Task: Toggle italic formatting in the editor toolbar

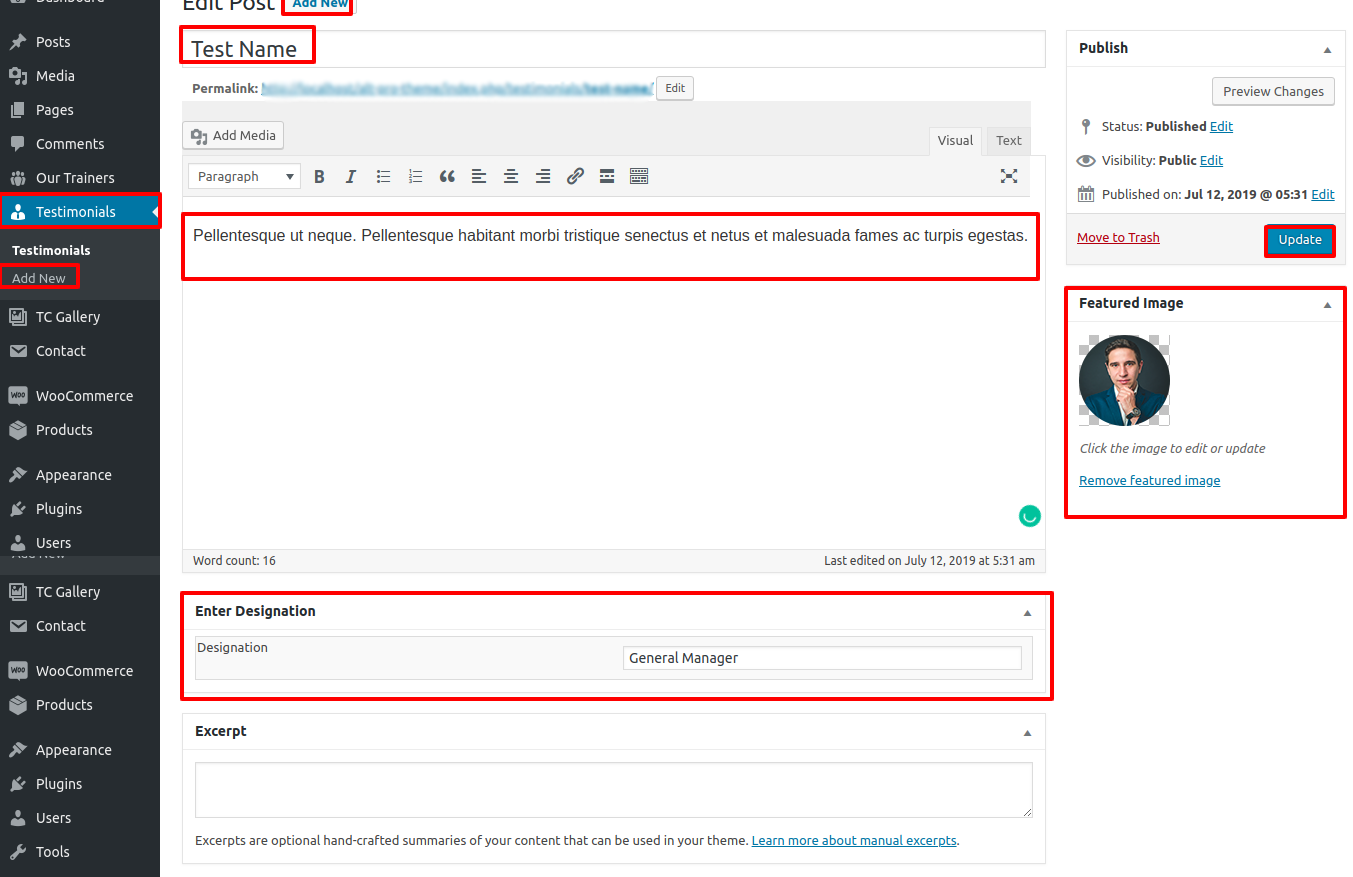Action: 351,177
